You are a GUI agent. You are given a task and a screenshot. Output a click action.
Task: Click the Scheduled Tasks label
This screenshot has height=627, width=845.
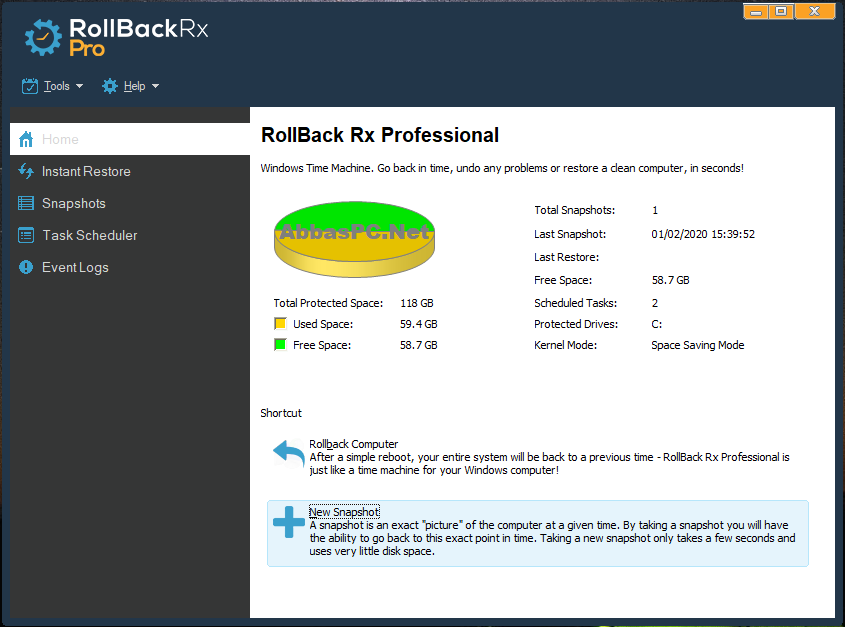coord(576,303)
